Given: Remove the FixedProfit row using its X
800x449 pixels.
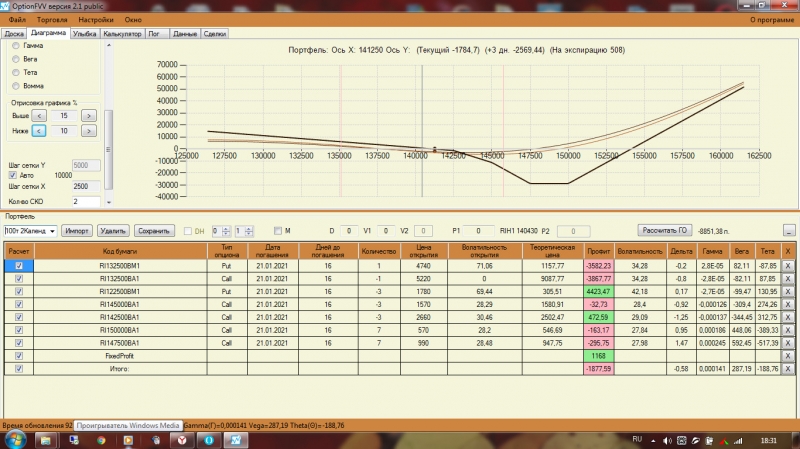Looking at the screenshot, I should (x=788, y=356).
